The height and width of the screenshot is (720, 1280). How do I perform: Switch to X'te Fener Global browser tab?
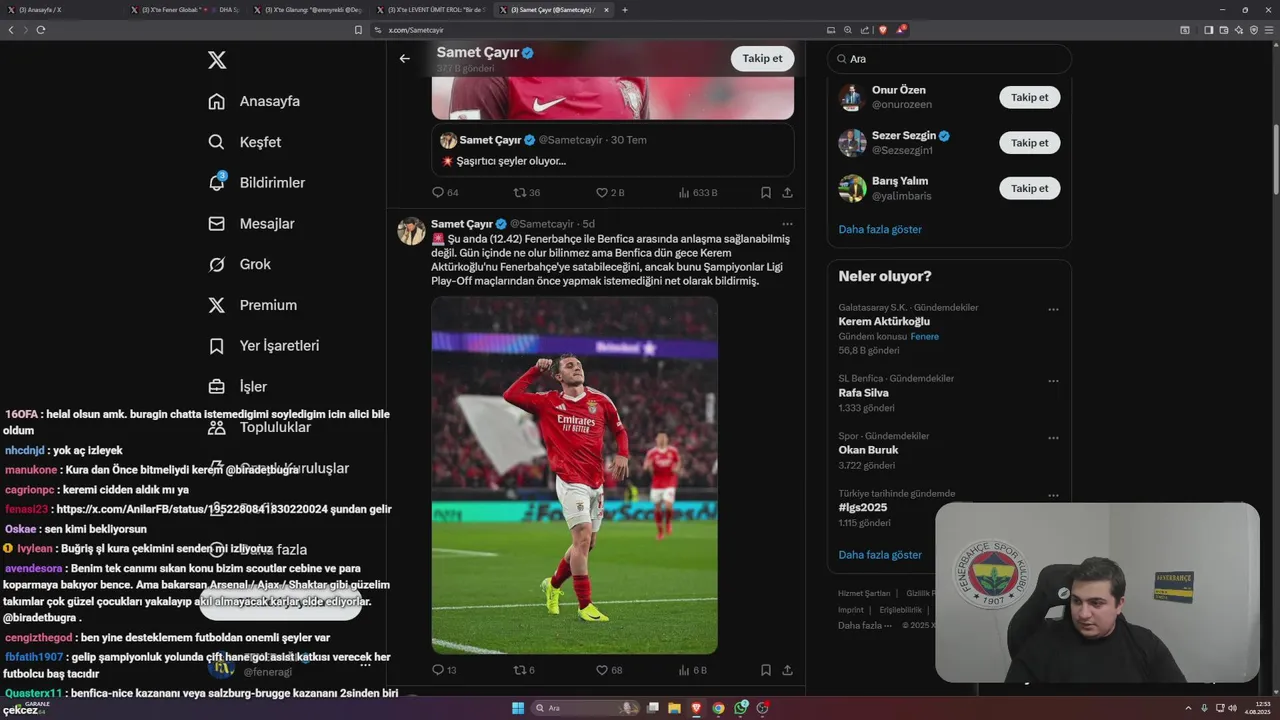coord(185,10)
